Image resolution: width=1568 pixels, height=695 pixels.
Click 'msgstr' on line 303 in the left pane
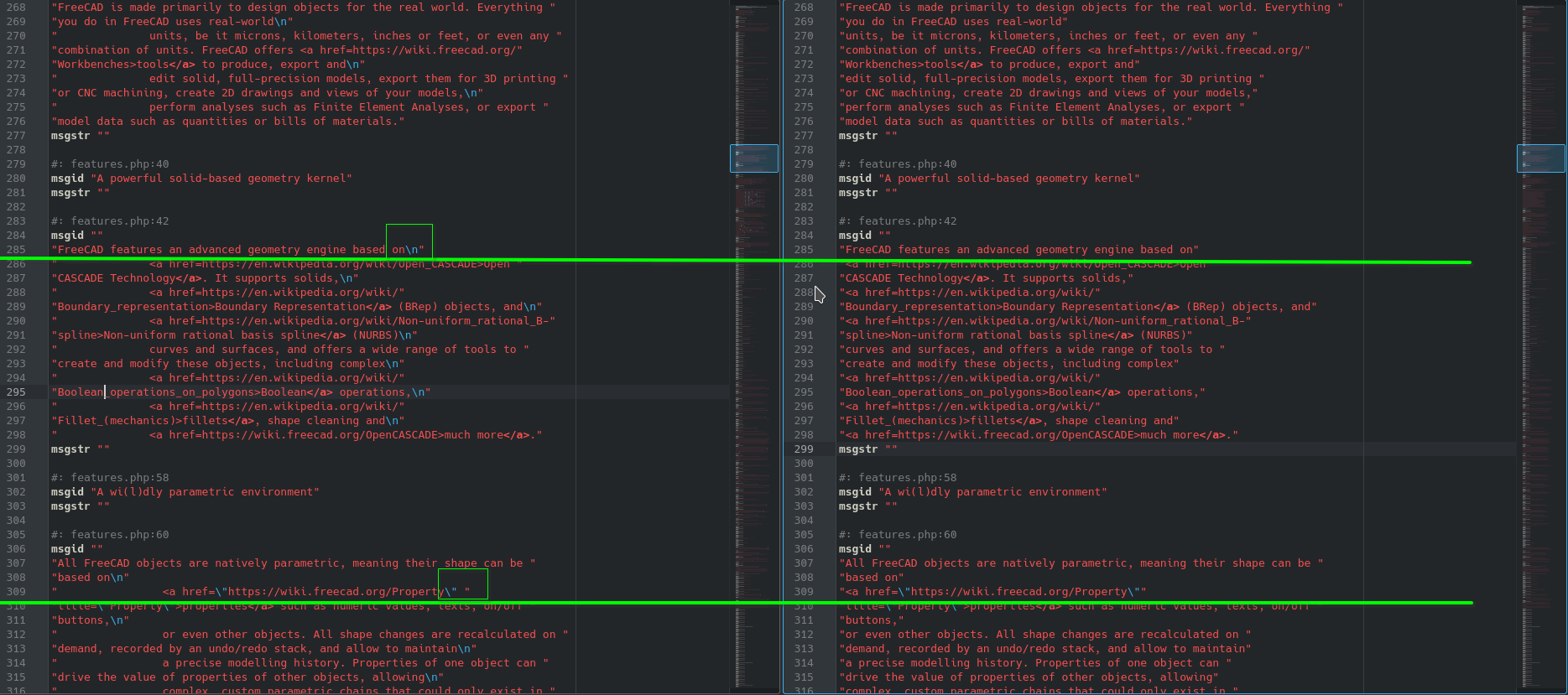pos(70,506)
